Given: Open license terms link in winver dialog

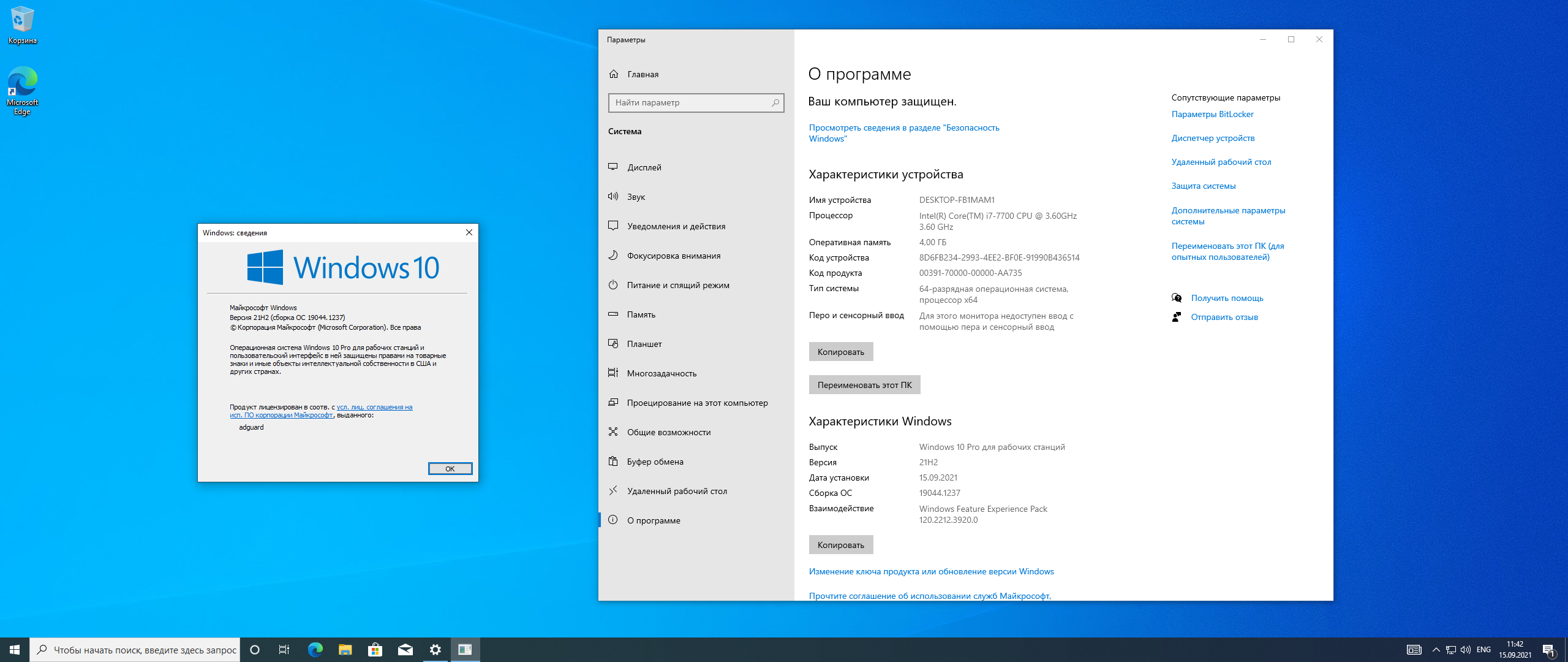Looking at the screenshot, I should pos(321,411).
